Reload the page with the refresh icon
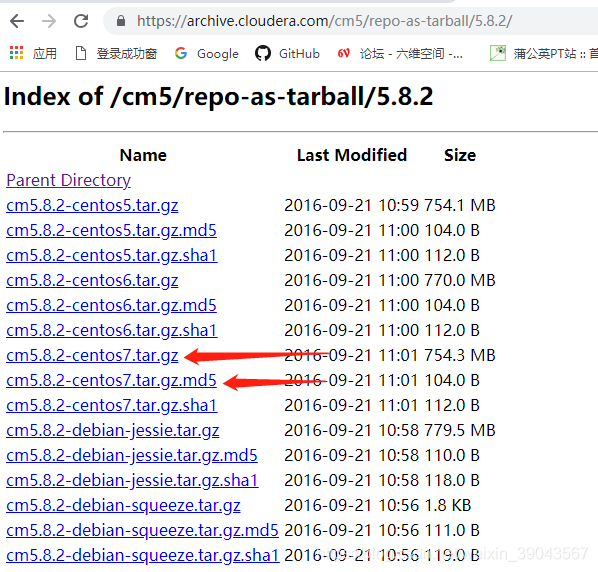Image resolution: width=598 pixels, height=572 pixels. 81,21
